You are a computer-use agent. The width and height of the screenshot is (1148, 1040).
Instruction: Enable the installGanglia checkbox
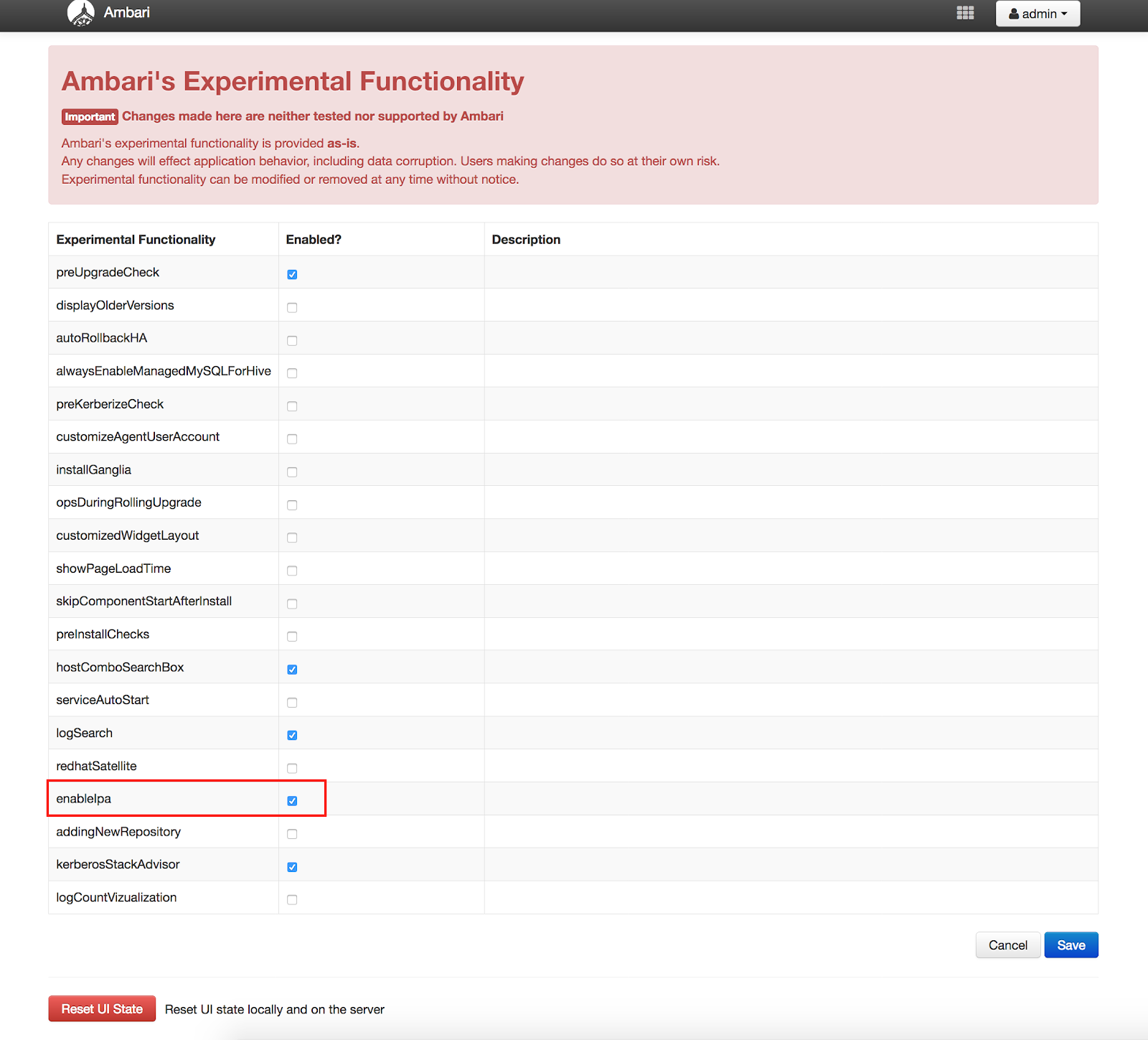click(292, 472)
